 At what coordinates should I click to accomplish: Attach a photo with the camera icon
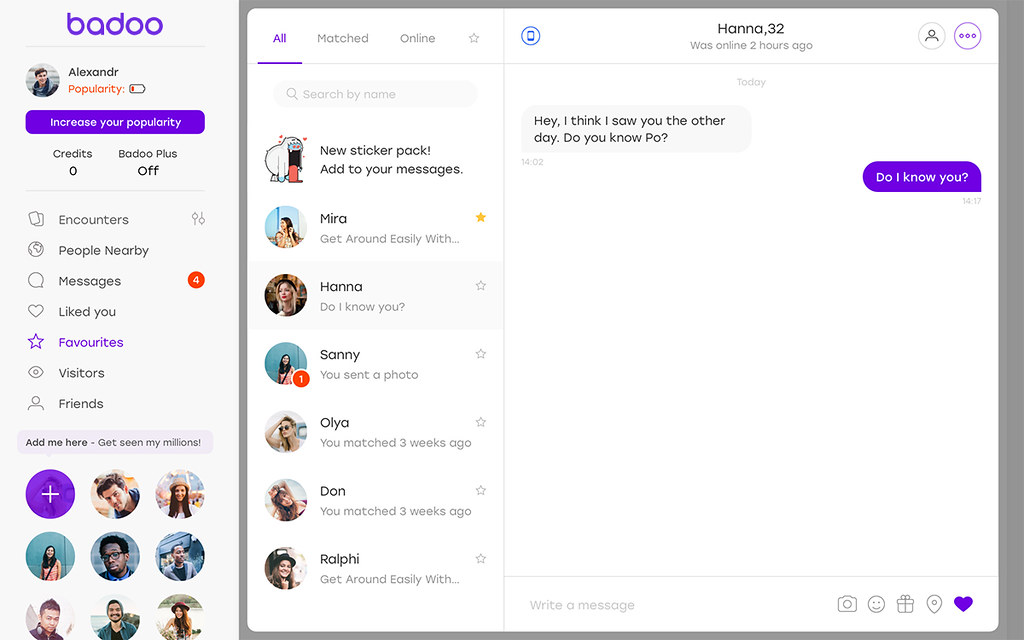click(x=847, y=604)
